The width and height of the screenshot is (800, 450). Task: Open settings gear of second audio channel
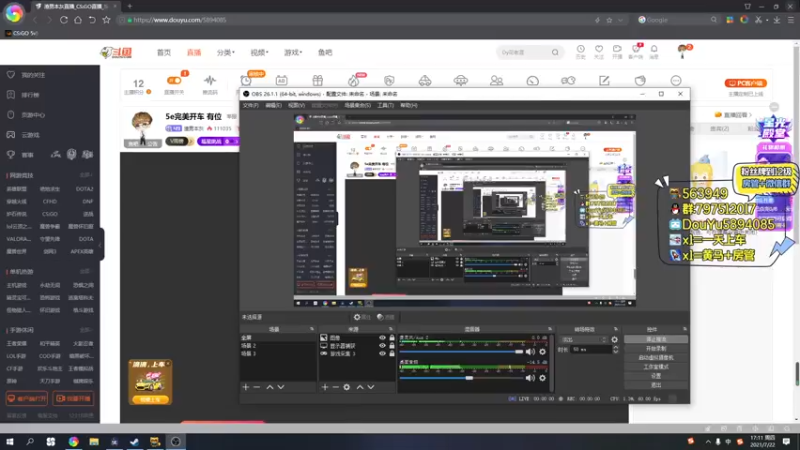[542, 378]
